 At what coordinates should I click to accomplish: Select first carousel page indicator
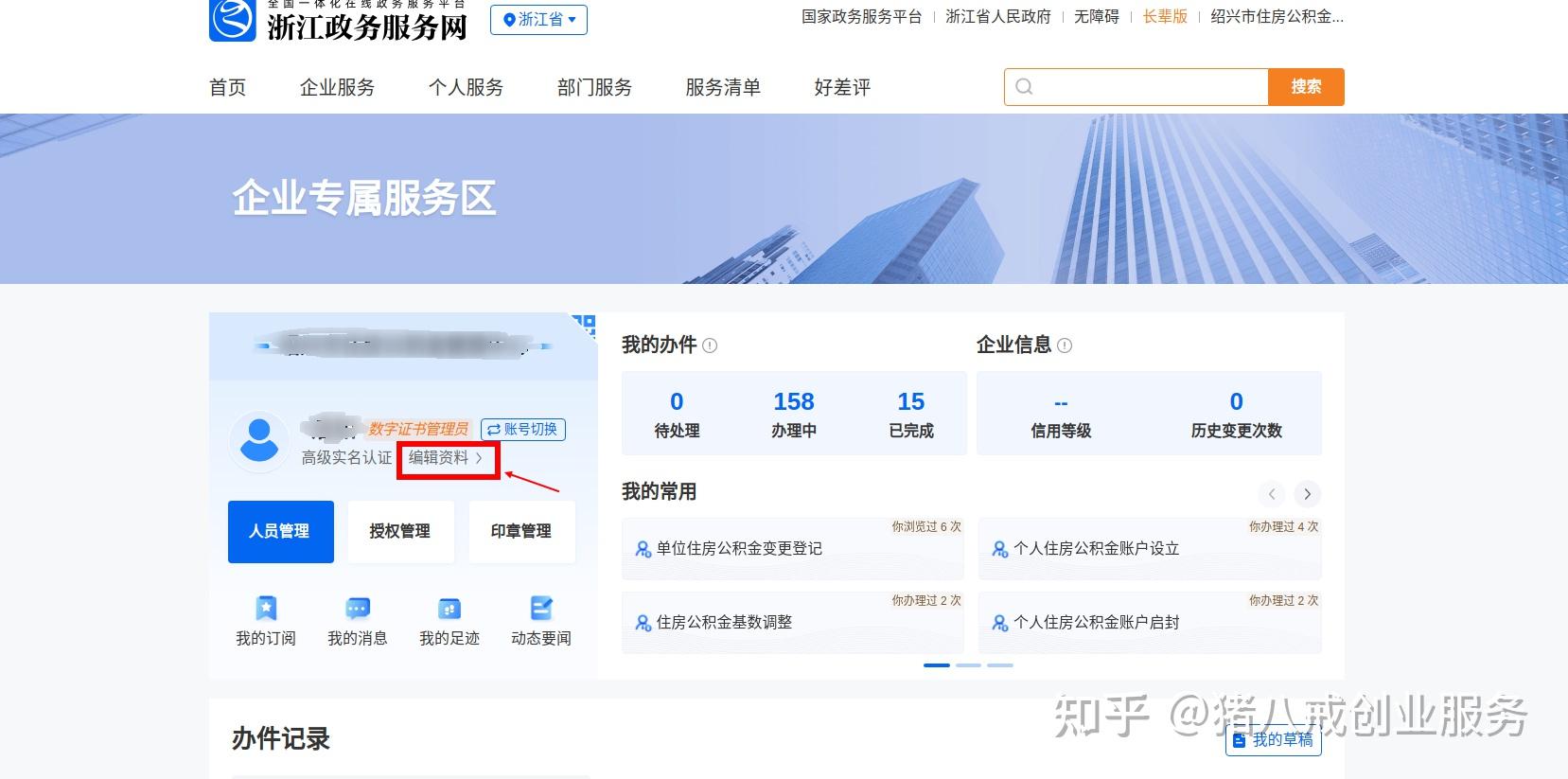tap(937, 665)
